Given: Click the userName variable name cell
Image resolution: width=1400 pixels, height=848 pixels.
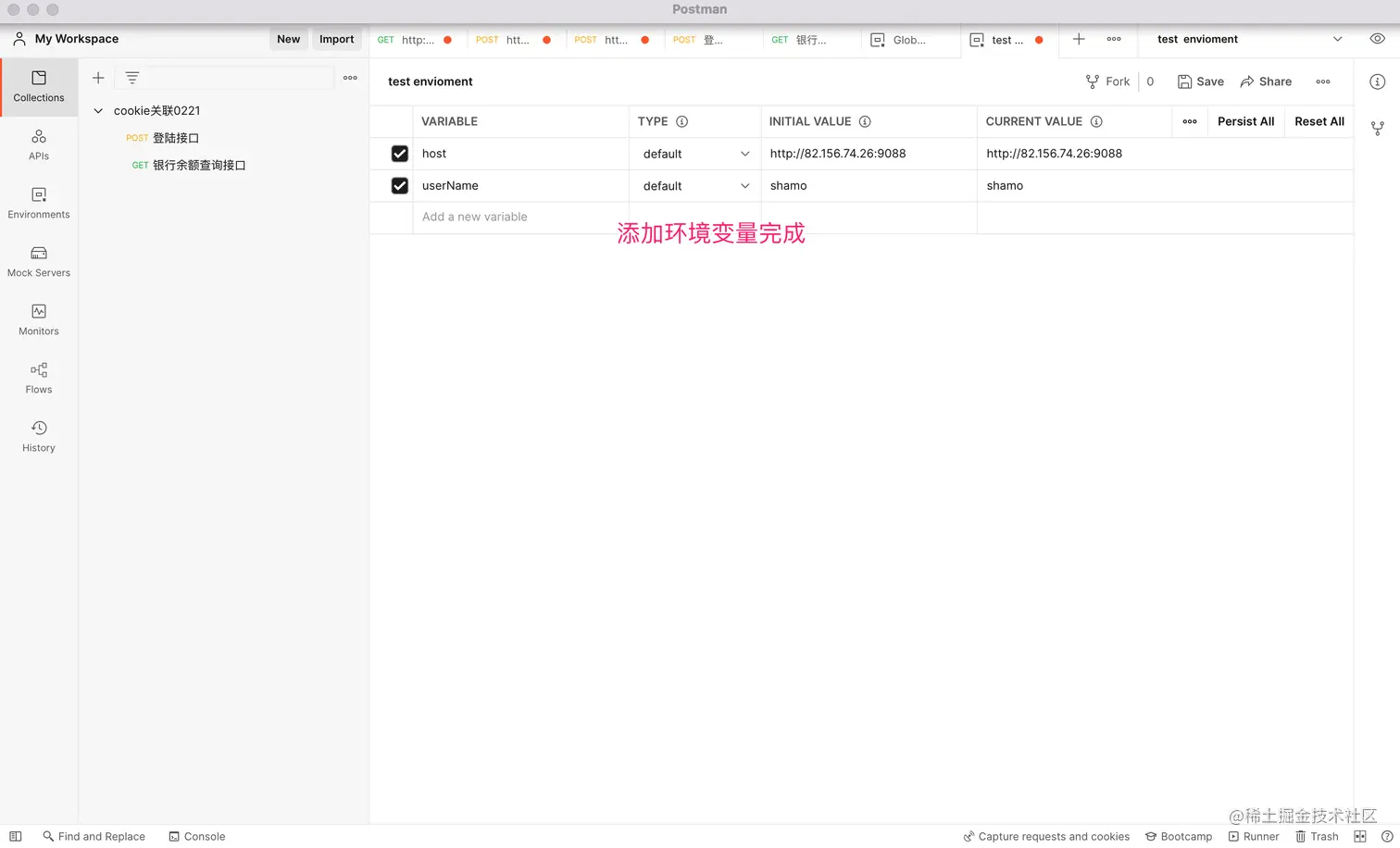Looking at the screenshot, I should click(x=520, y=185).
